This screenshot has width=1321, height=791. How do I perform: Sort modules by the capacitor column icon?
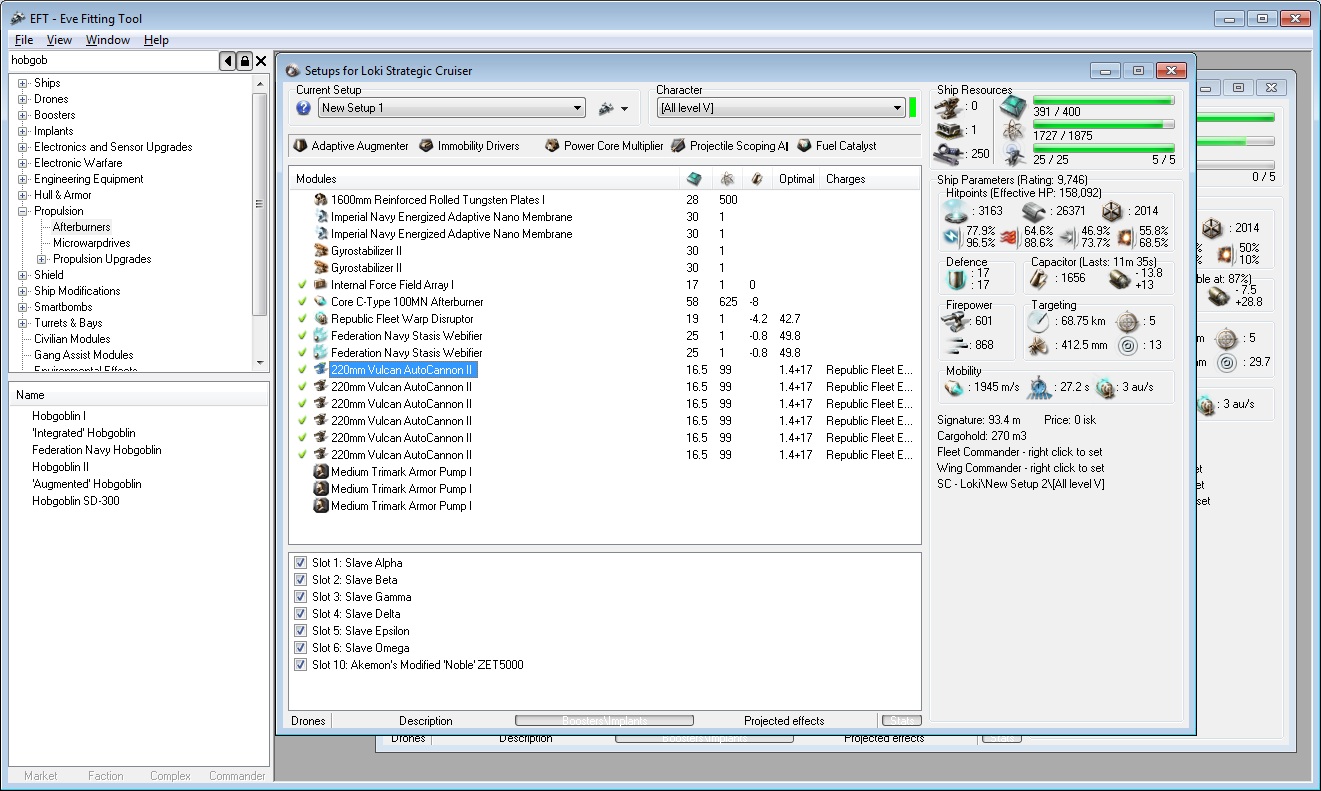point(757,179)
